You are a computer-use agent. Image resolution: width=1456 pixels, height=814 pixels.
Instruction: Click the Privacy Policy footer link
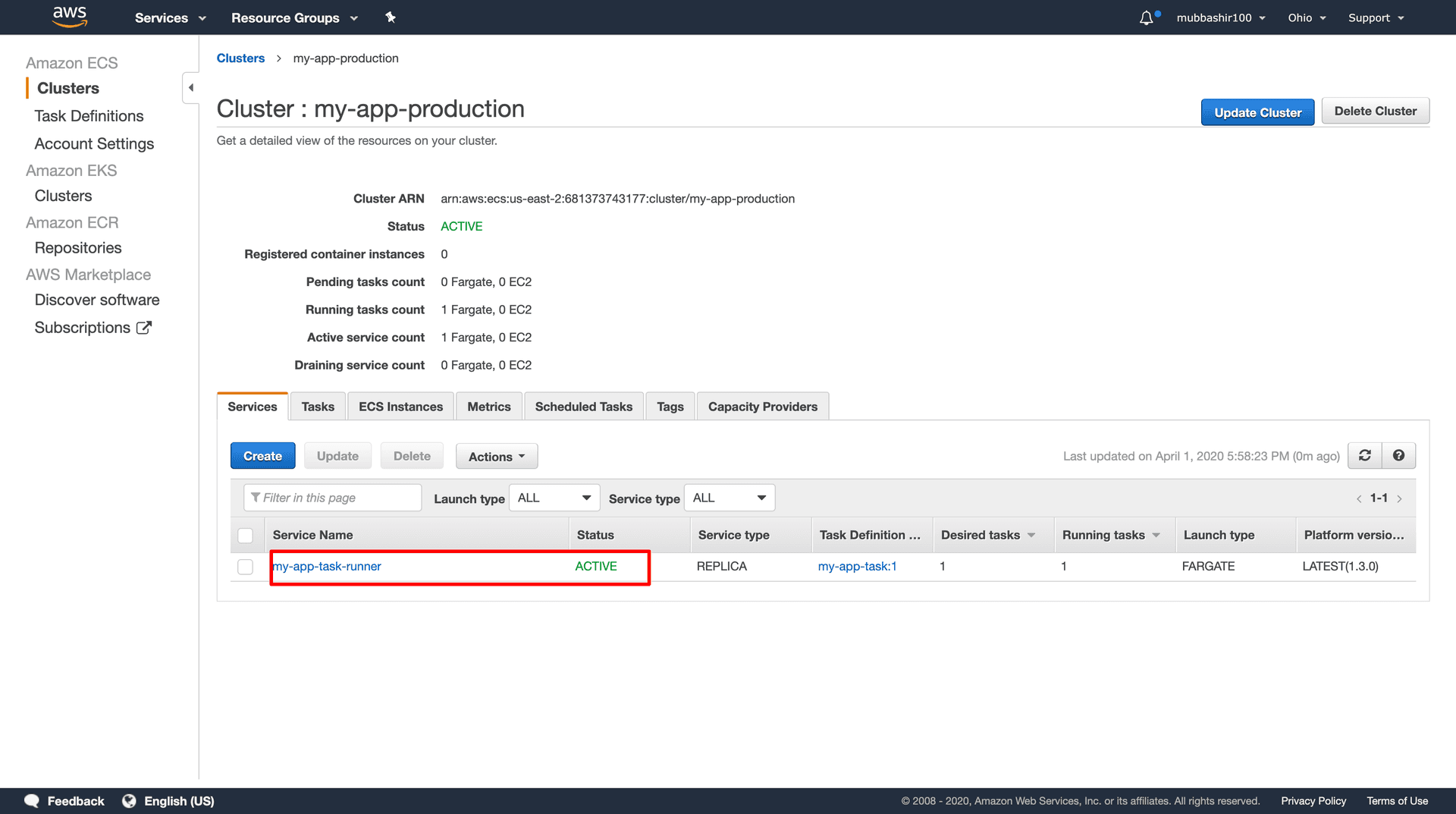coord(1313,801)
